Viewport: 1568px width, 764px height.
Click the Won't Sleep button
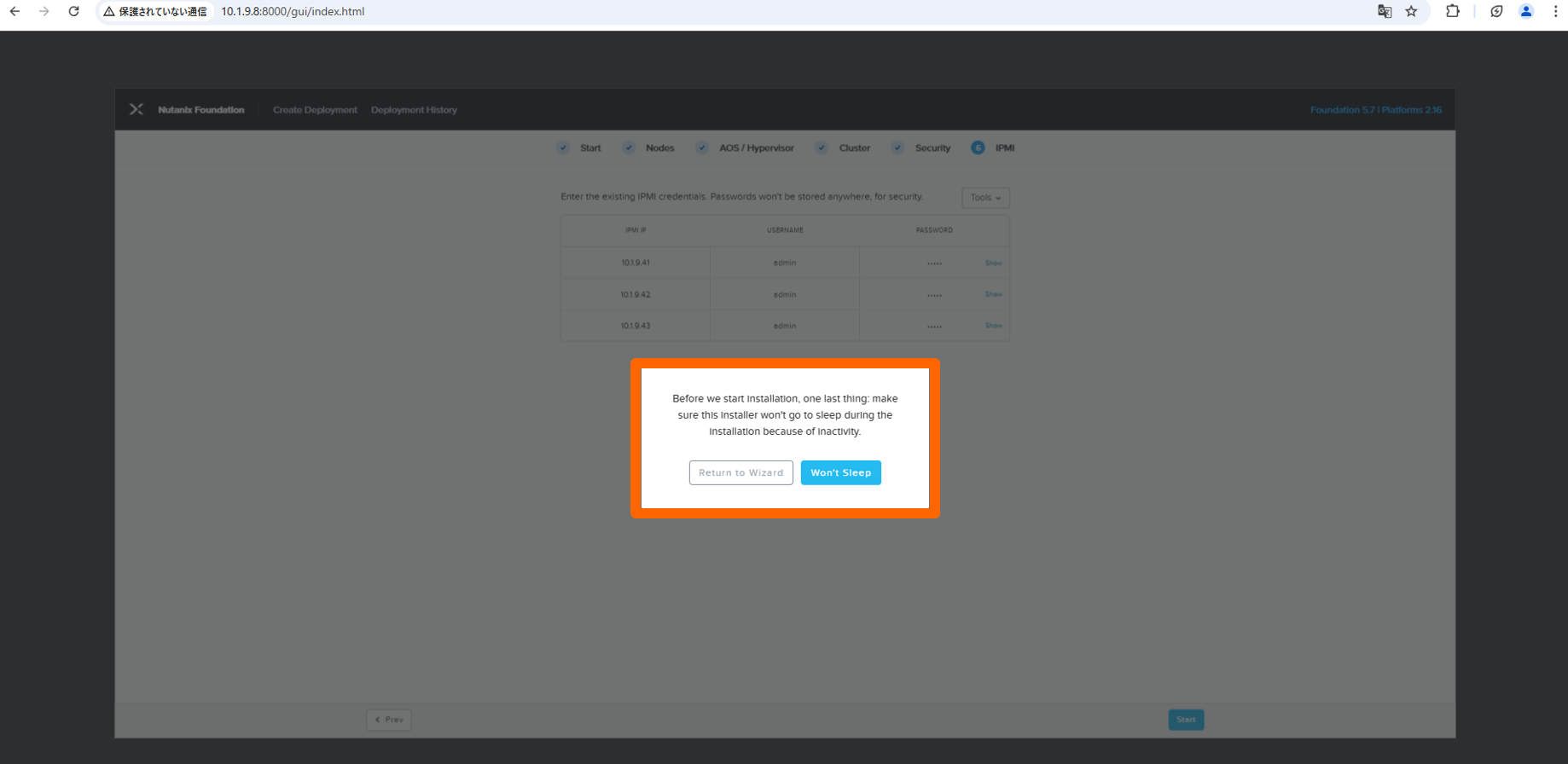(840, 472)
